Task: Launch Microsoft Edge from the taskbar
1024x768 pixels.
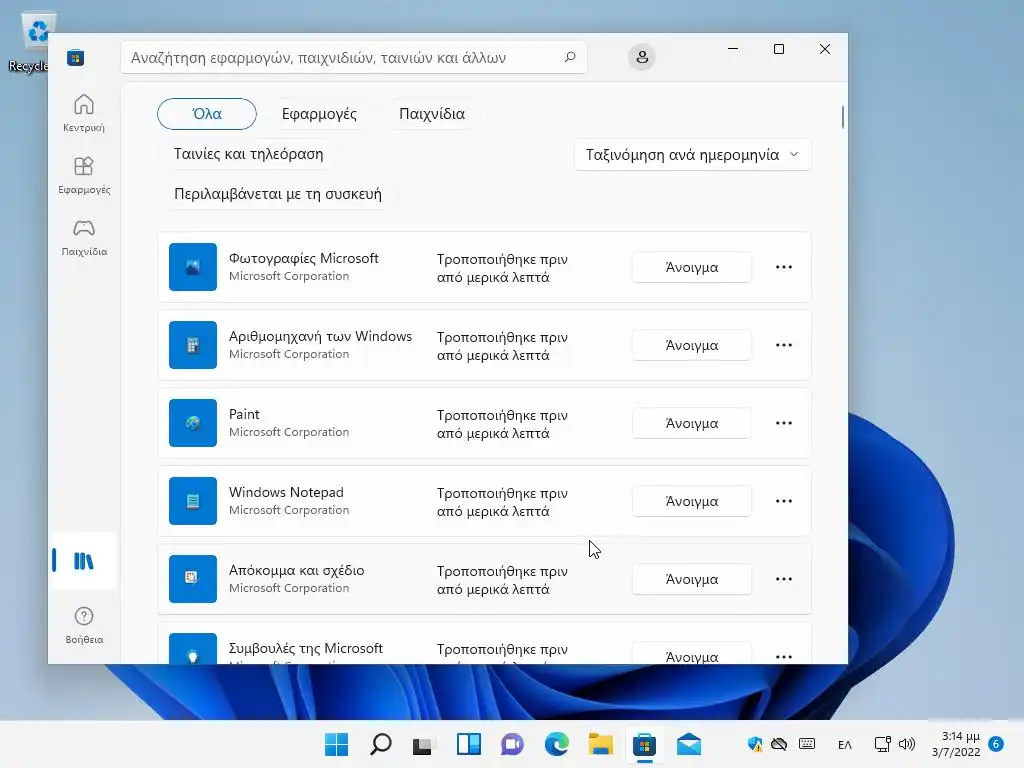Action: (556, 744)
